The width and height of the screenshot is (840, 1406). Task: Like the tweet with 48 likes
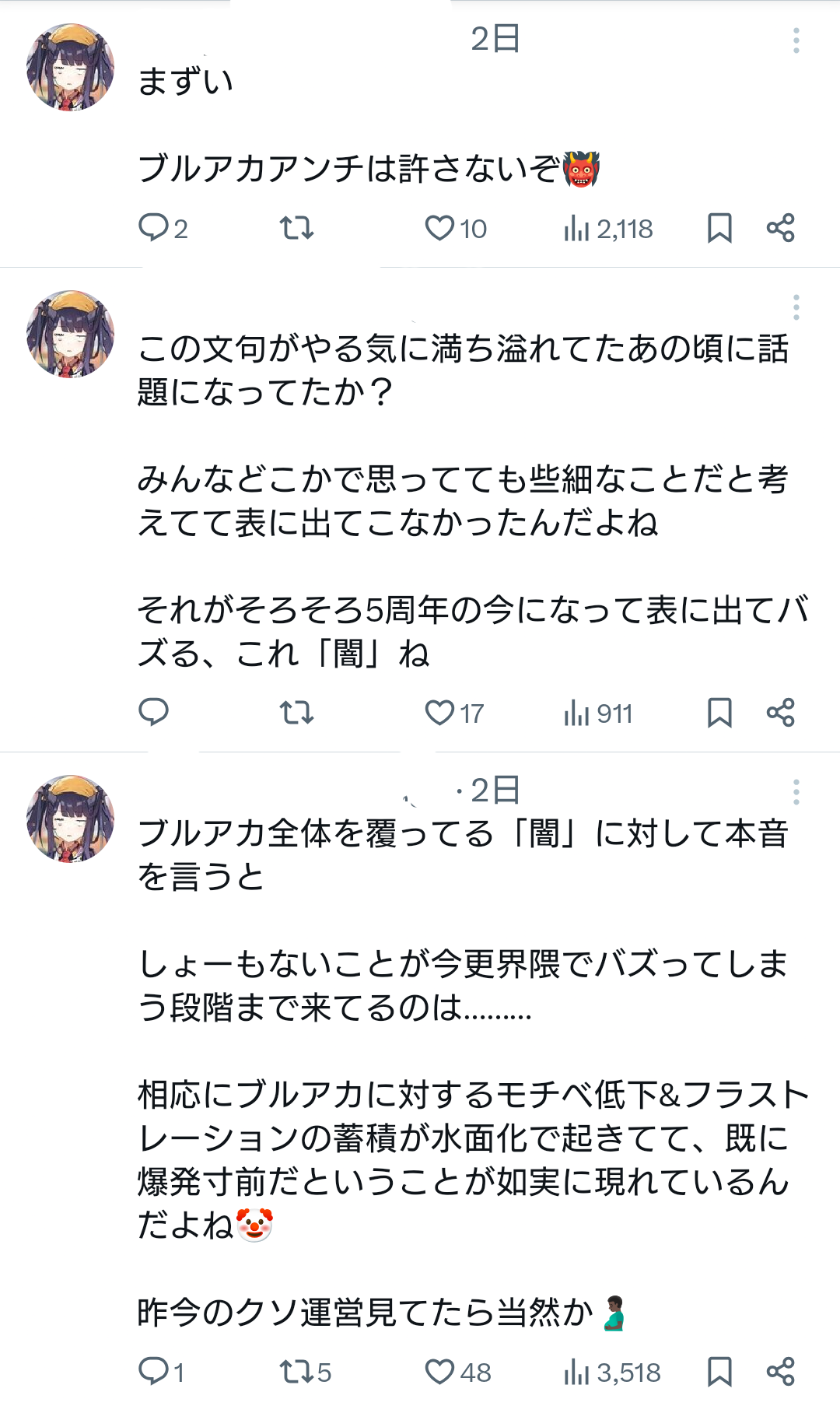(x=439, y=1371)
